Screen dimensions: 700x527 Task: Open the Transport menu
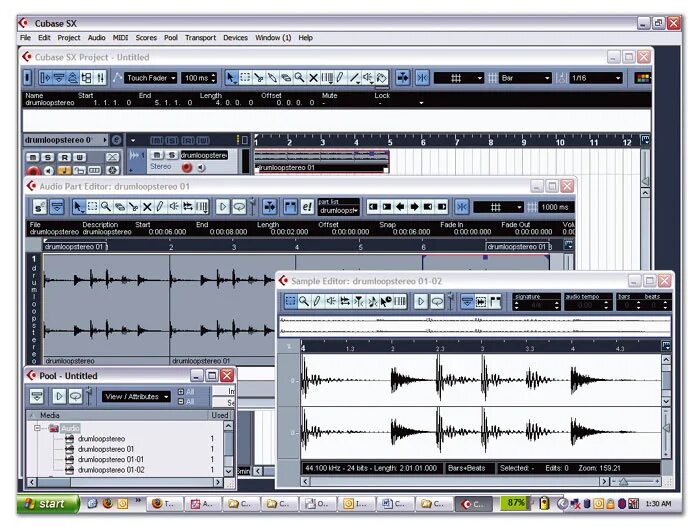[200, 38]
